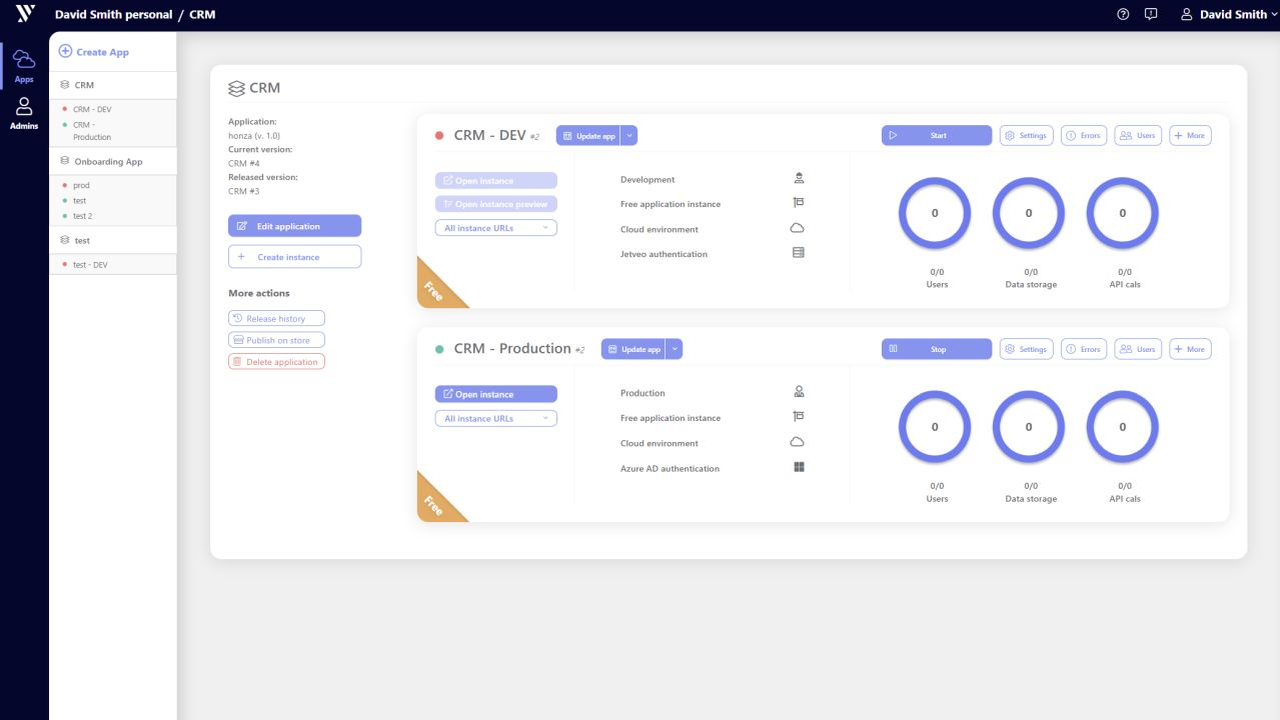
Task: Click More for CRM - DEV
Action: 1190,135
